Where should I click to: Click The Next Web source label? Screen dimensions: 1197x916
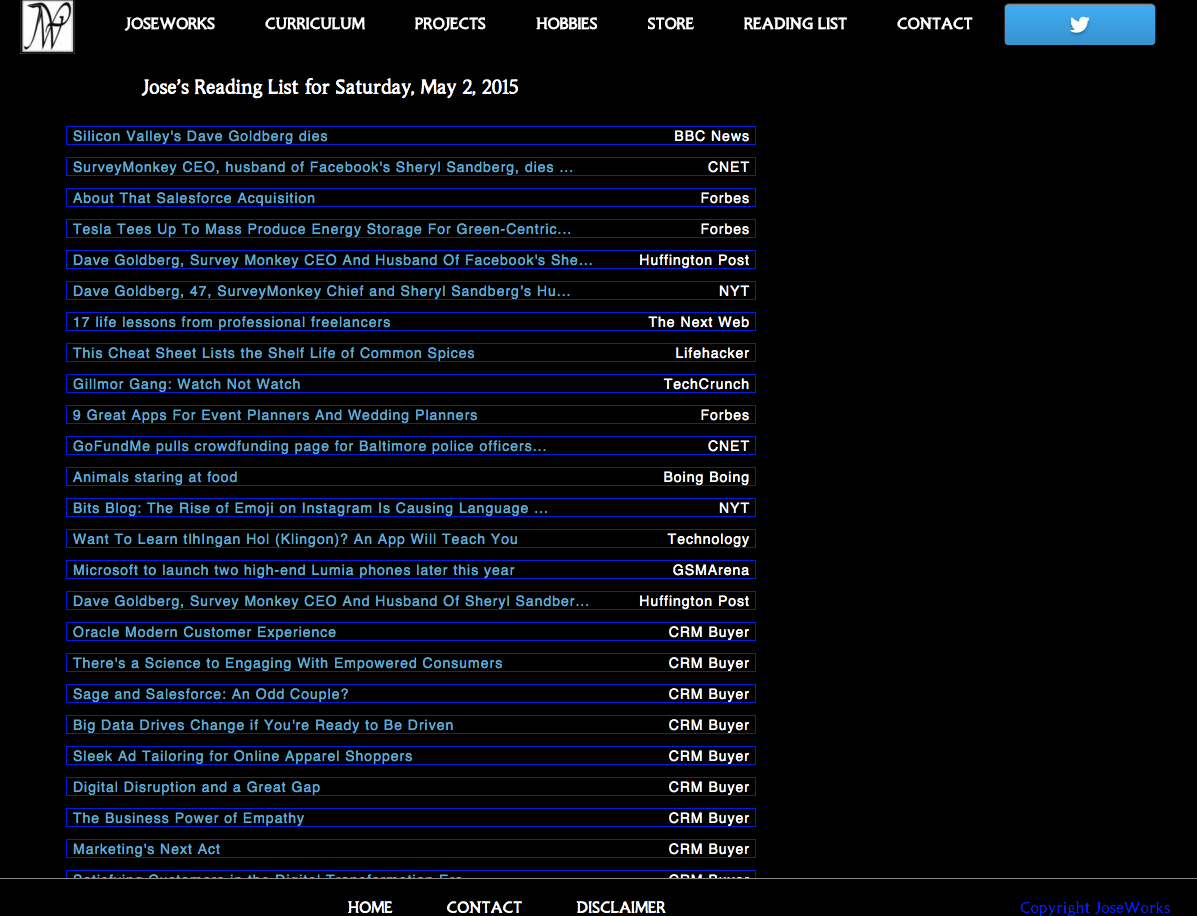tap(699, 322)
